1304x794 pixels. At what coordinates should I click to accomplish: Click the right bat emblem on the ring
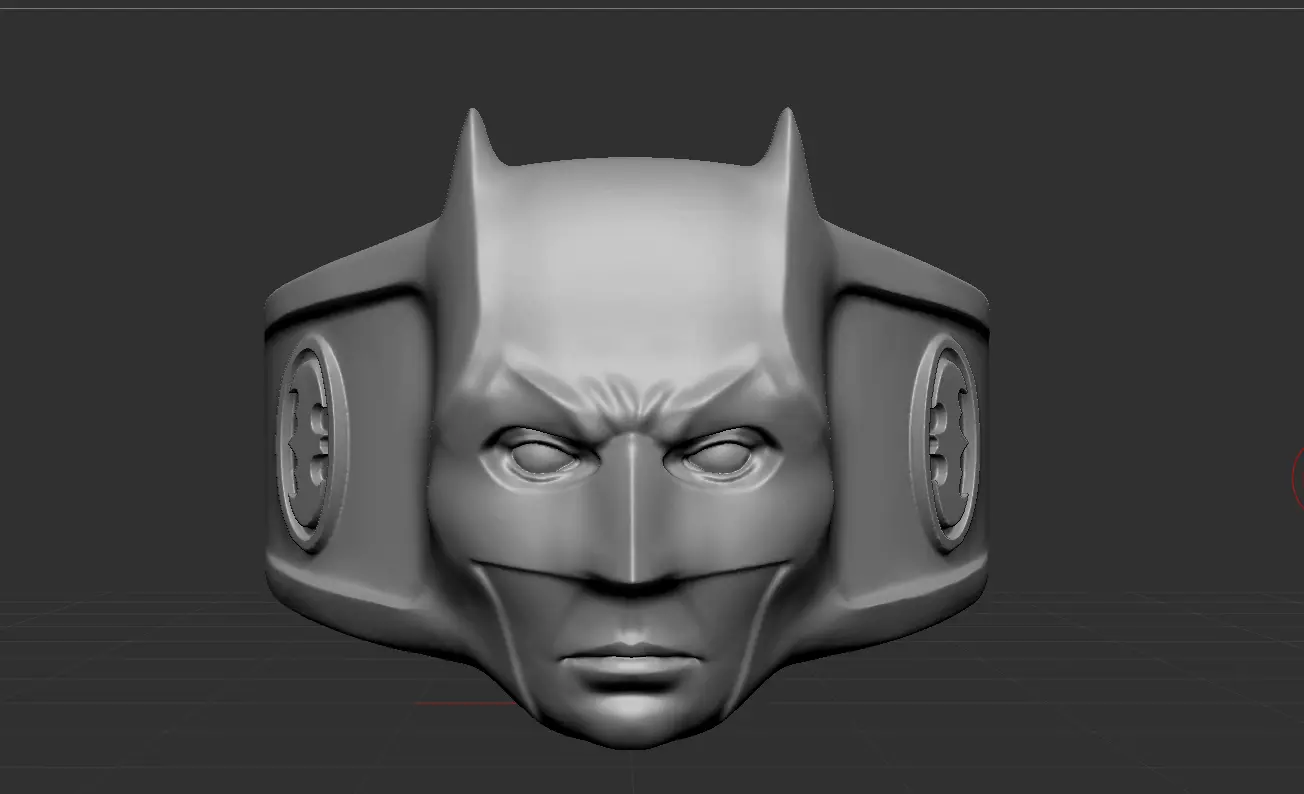tap(945, 441)
